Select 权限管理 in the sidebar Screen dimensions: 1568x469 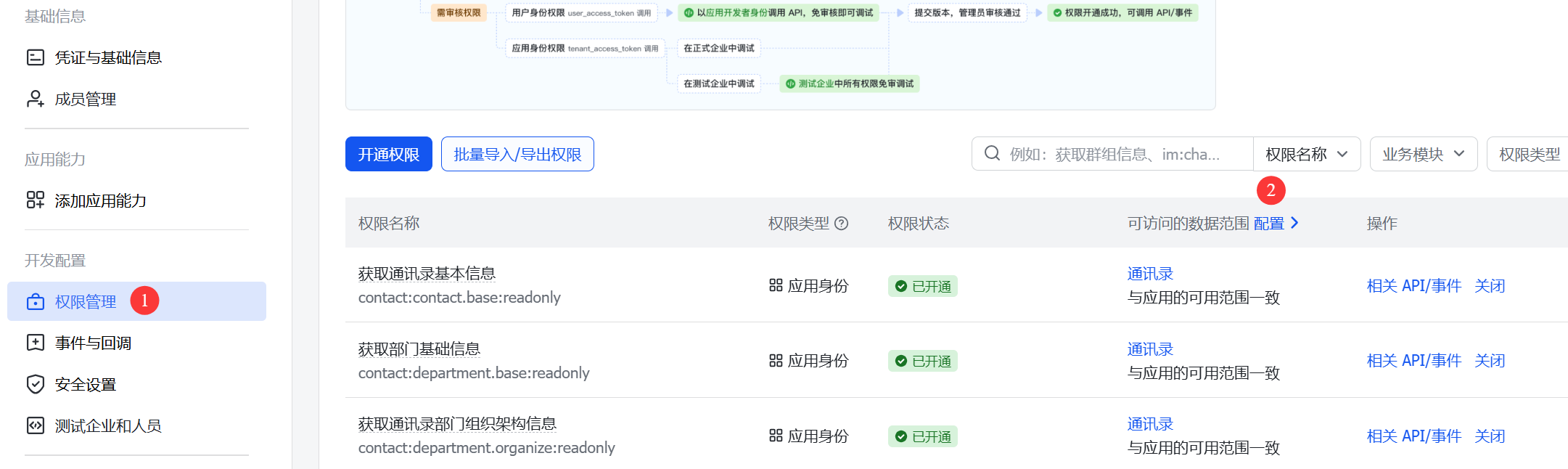pos(86,301)
